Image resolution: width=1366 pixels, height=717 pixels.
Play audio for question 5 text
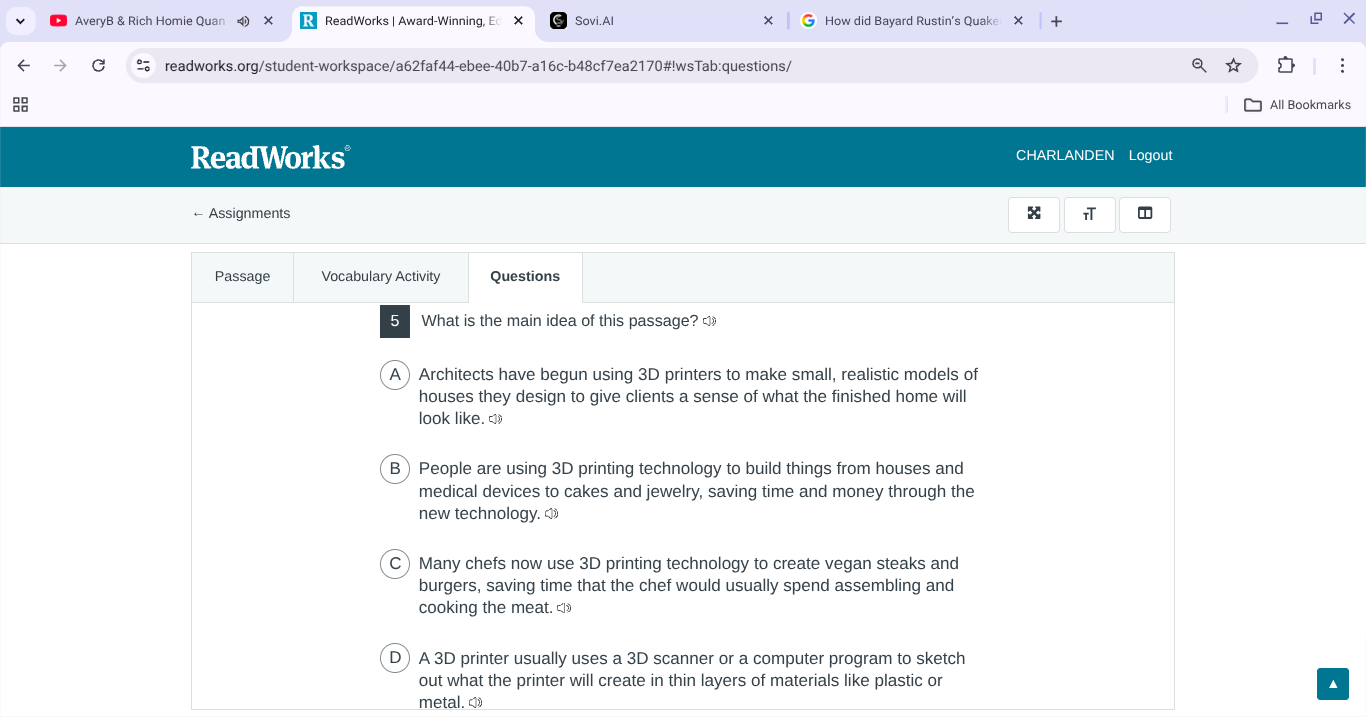coord(709,321)
